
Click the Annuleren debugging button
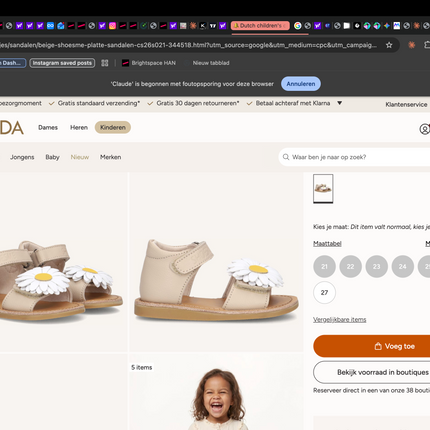(x=301, y=84)
